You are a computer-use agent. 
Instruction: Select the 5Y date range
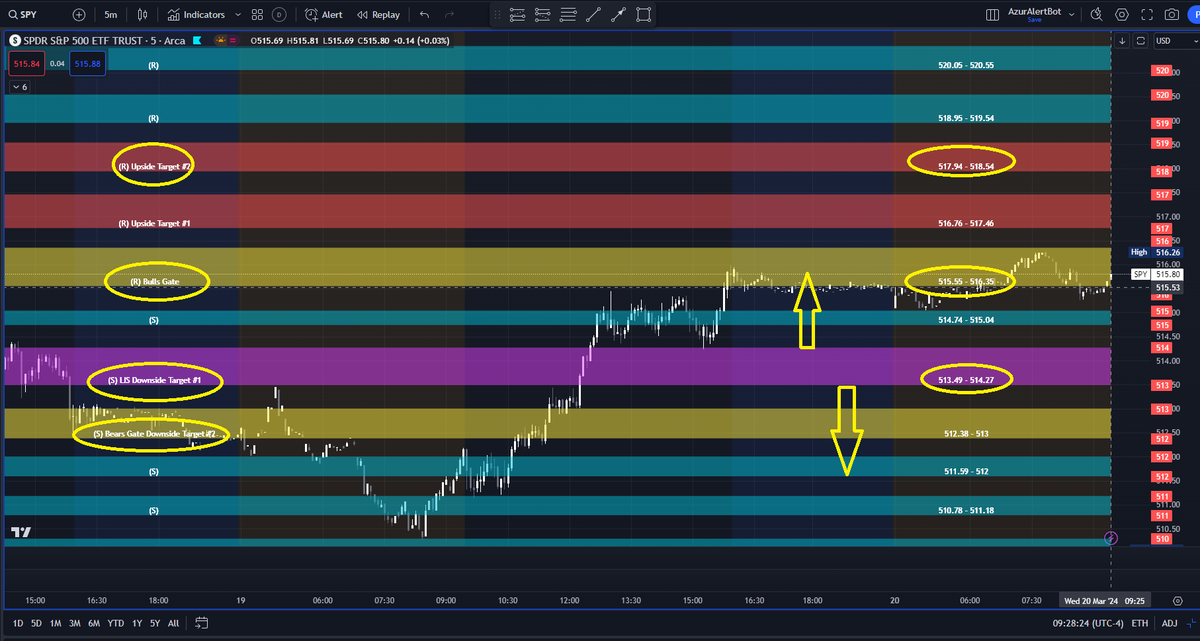point(154,623)
